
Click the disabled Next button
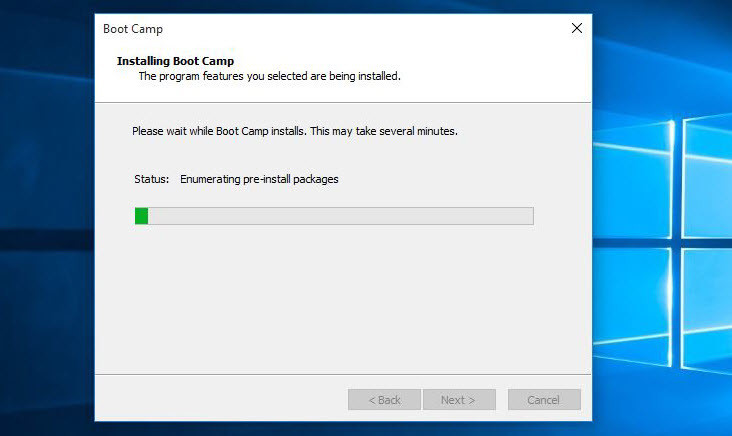(459, 400)
